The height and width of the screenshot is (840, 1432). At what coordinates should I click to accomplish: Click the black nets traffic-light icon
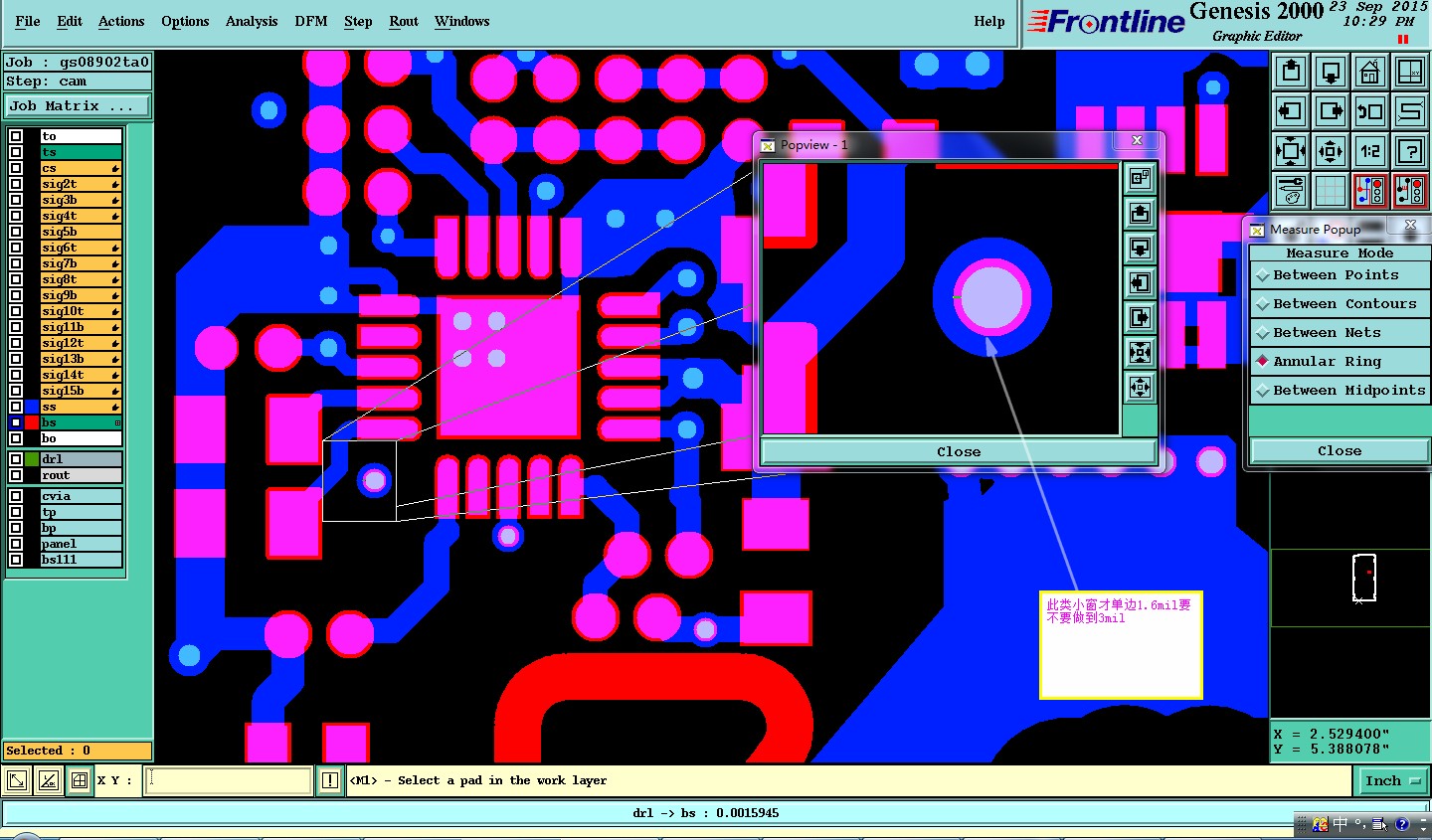[x=1410, y=191]
